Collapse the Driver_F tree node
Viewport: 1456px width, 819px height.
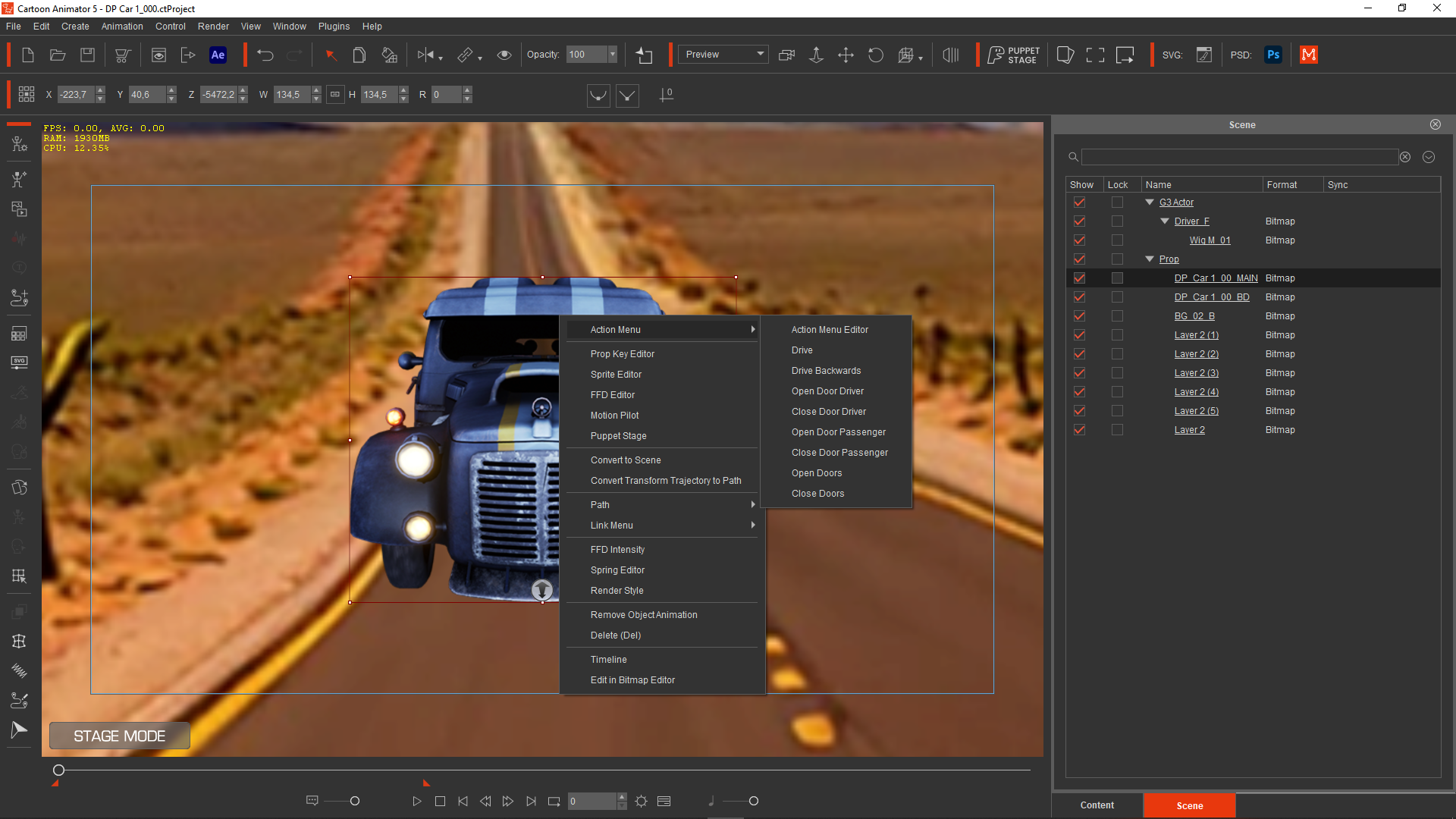point(1165,221)
